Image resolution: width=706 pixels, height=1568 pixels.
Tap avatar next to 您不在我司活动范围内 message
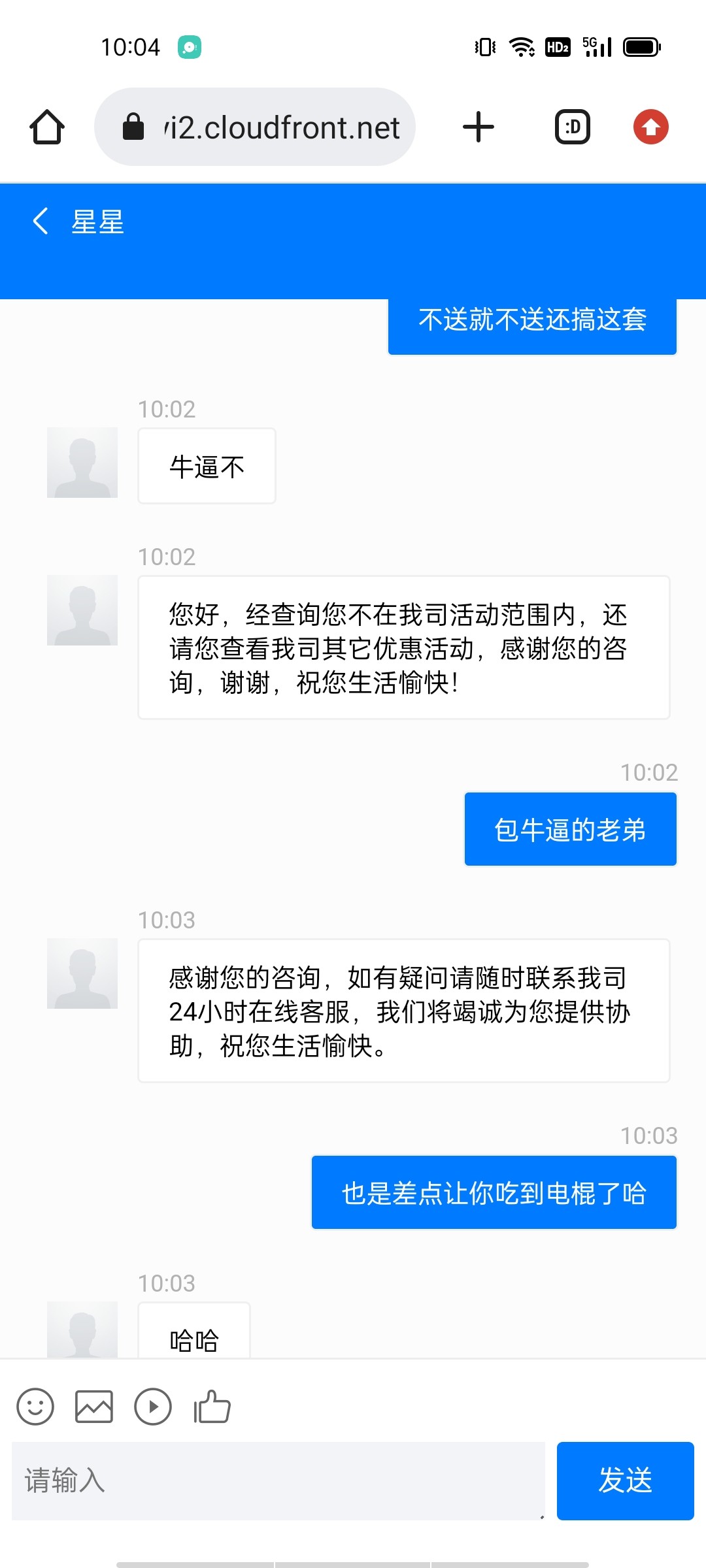pos(82,610)
